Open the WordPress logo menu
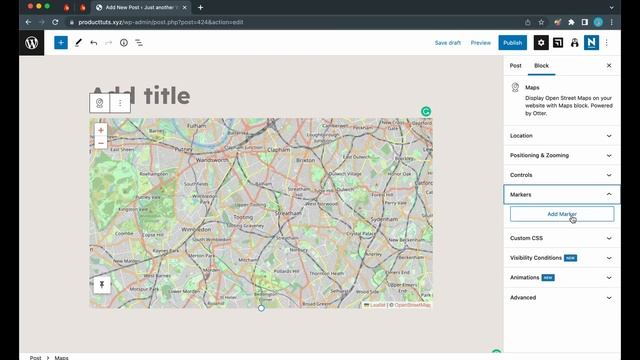Image resolution: width=640 pixels, height=360 pixels. click(x=31, y=42)
